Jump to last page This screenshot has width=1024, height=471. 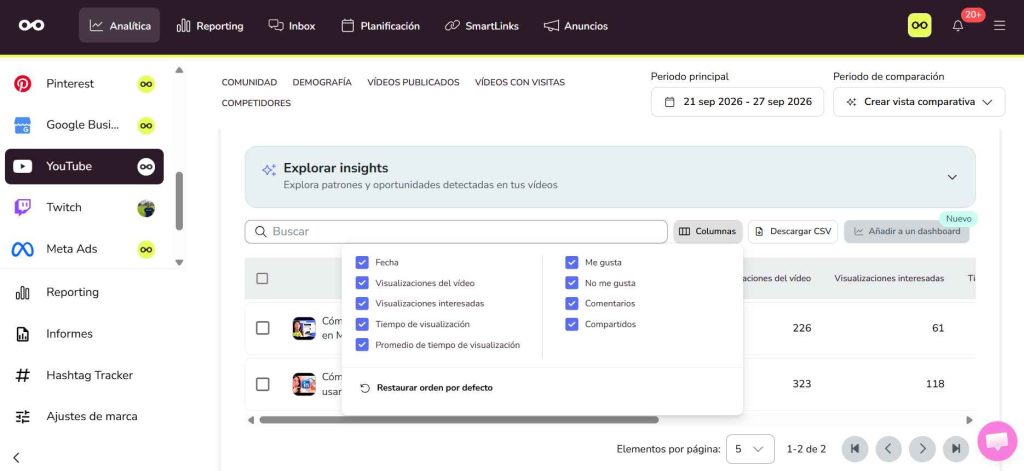click(x=956, y=449)
